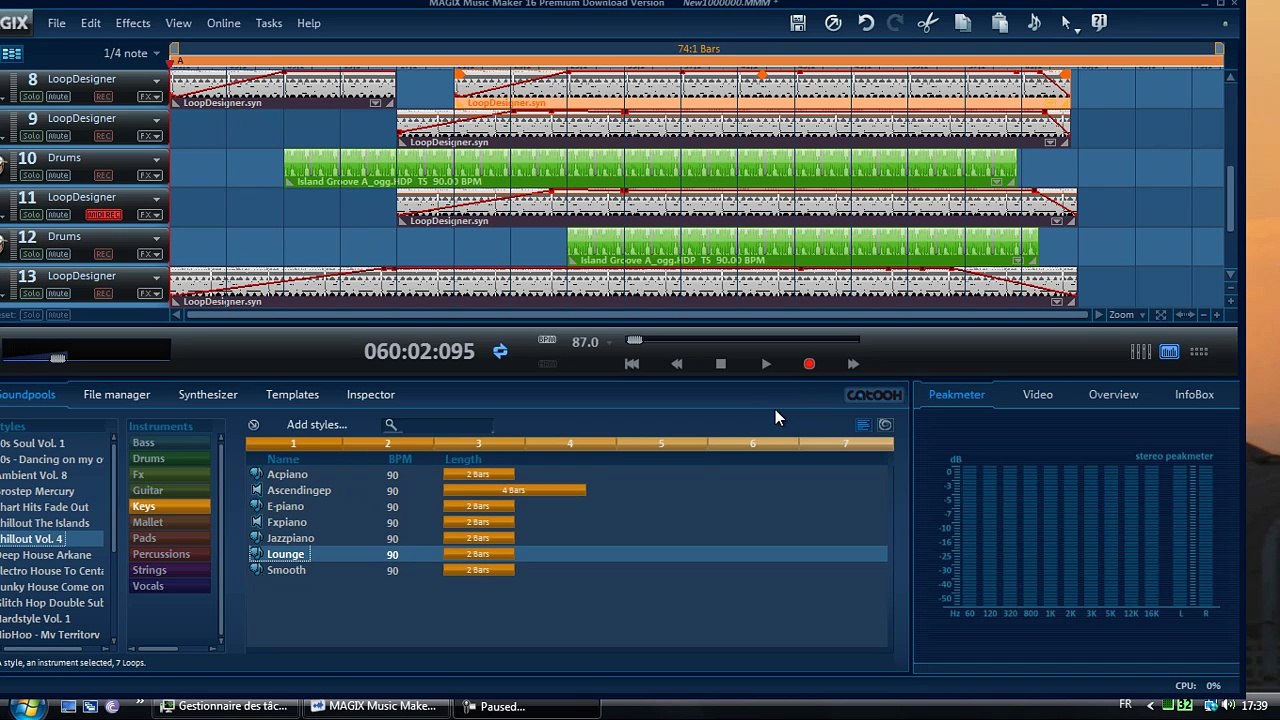Preview the Fxpiano loop speaker icon
The image size is (1280, 720).
click(x=256, y=522)
